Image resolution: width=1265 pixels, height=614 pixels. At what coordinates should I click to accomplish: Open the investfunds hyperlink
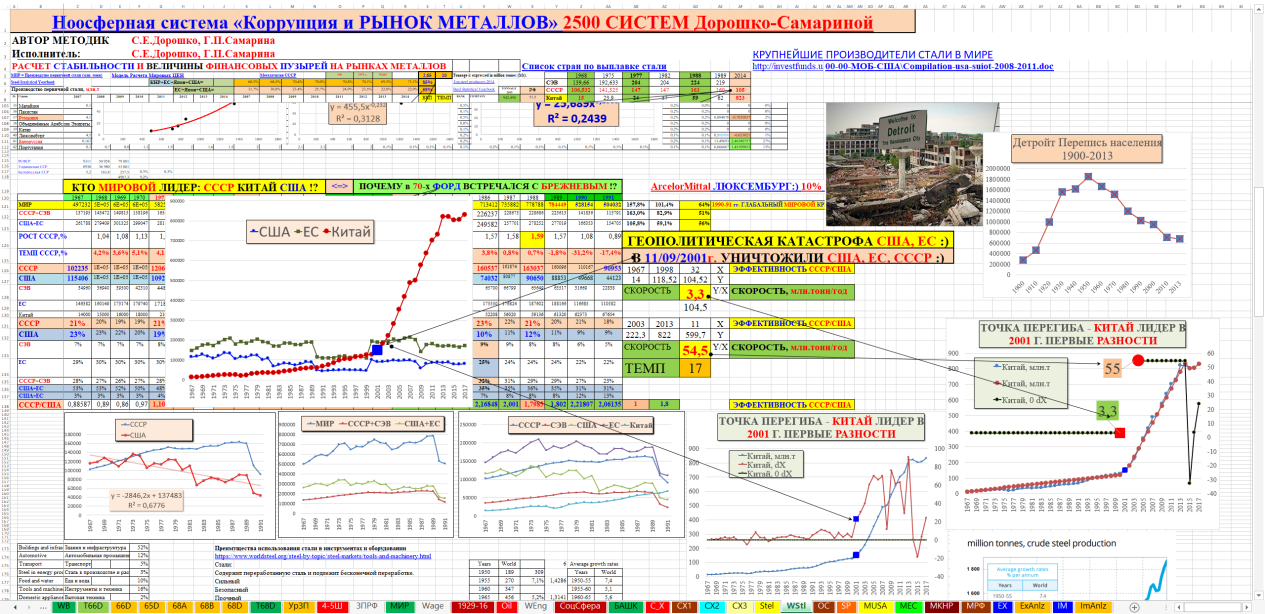point(786,66)
